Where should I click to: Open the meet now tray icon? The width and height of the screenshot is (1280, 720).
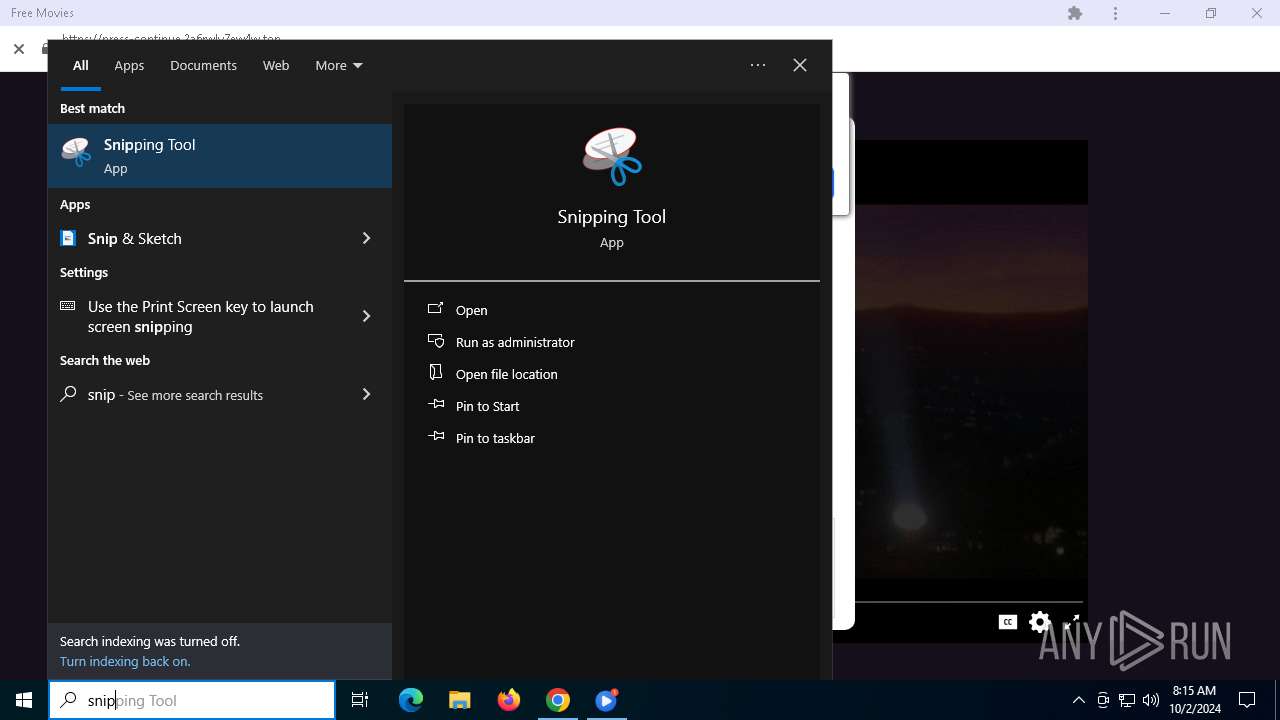tap(1103, 700)
